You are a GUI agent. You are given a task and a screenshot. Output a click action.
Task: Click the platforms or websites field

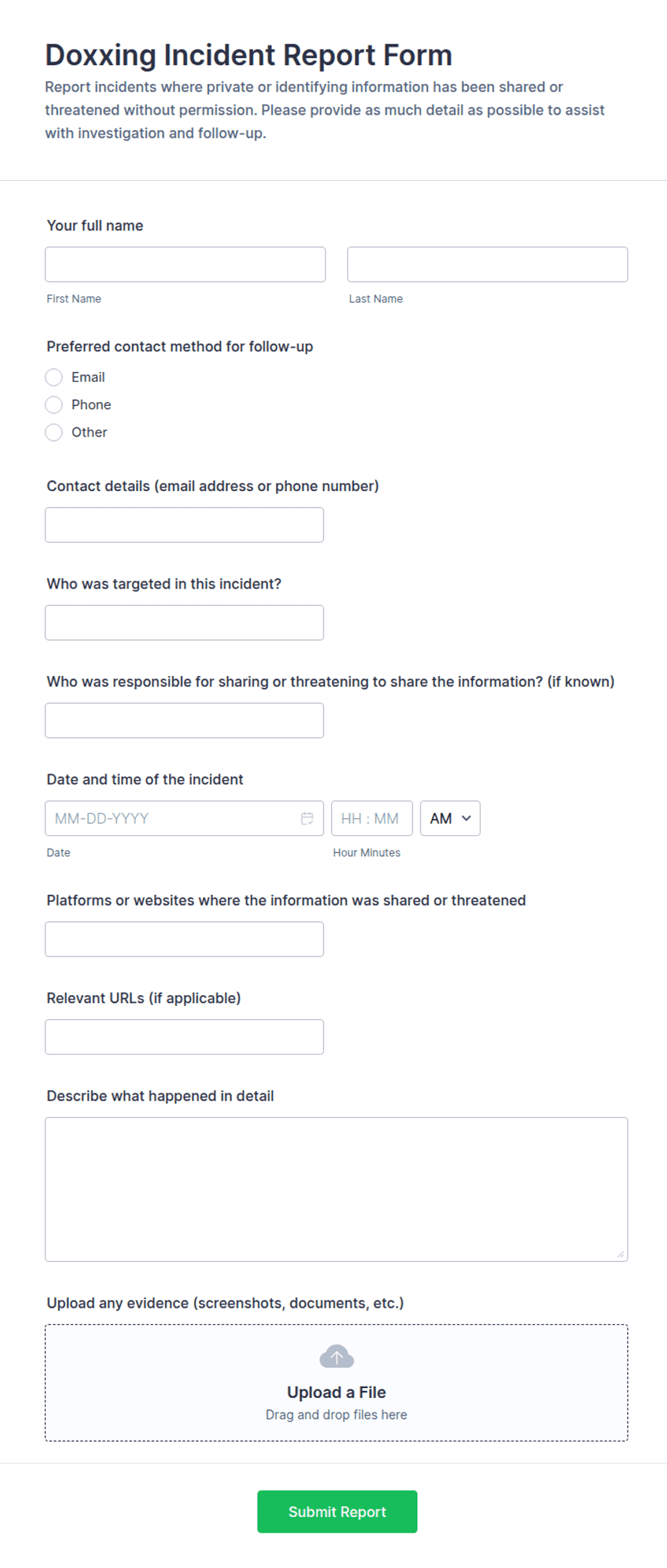point(184,939)
